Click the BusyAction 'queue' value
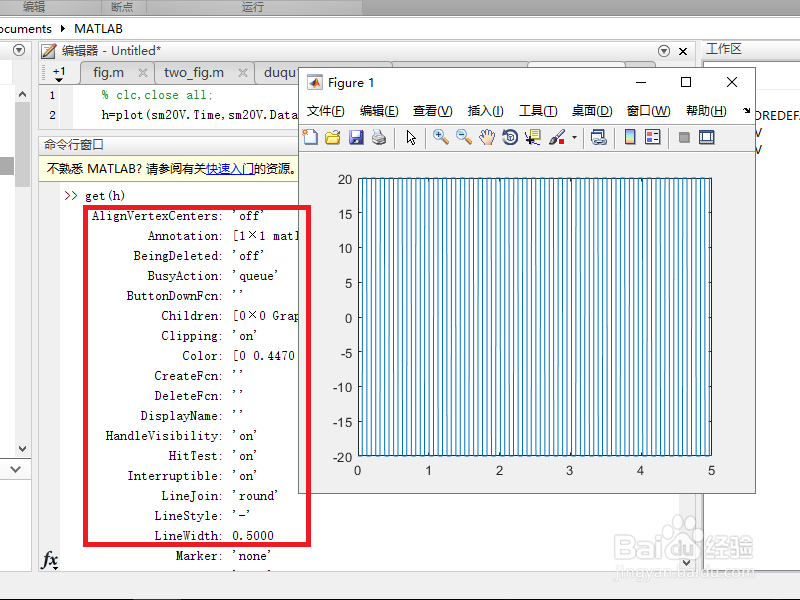 (x=255, y=276)
